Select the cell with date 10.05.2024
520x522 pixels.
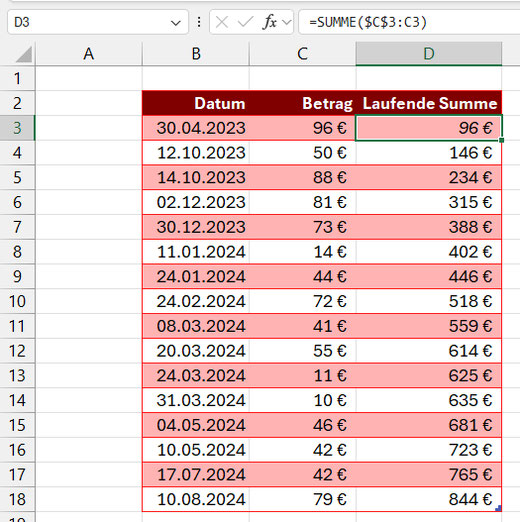(x=196, y=450)
